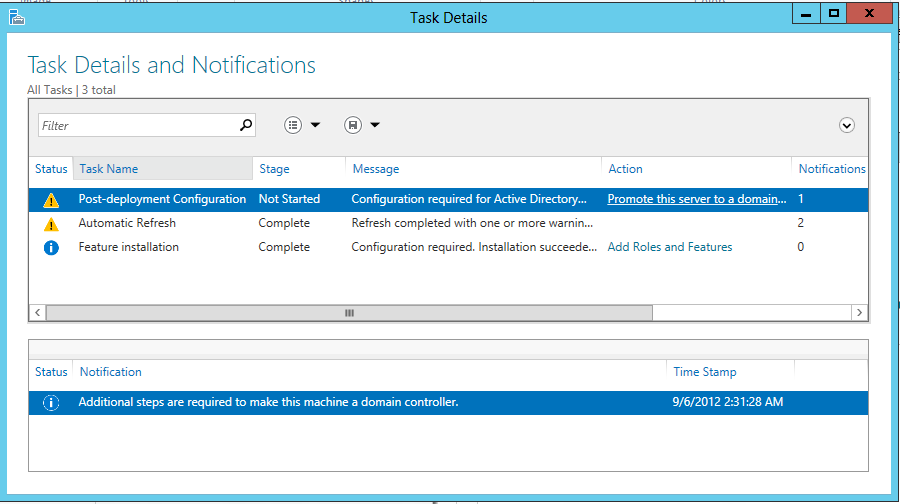Select the 'Additional steps are required' notification
Screen dimensions: 900x504
pos(448,402)
